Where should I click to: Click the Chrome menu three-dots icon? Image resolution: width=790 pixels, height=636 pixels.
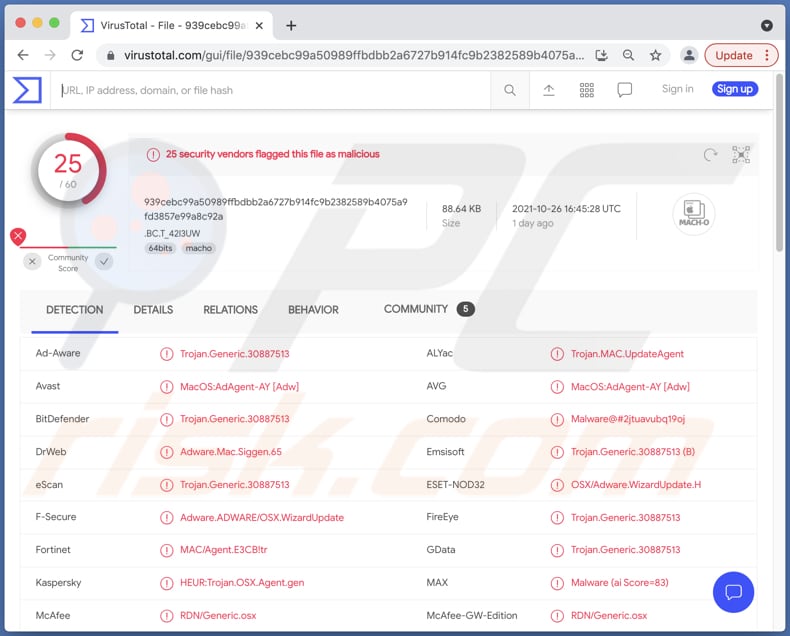767,55
